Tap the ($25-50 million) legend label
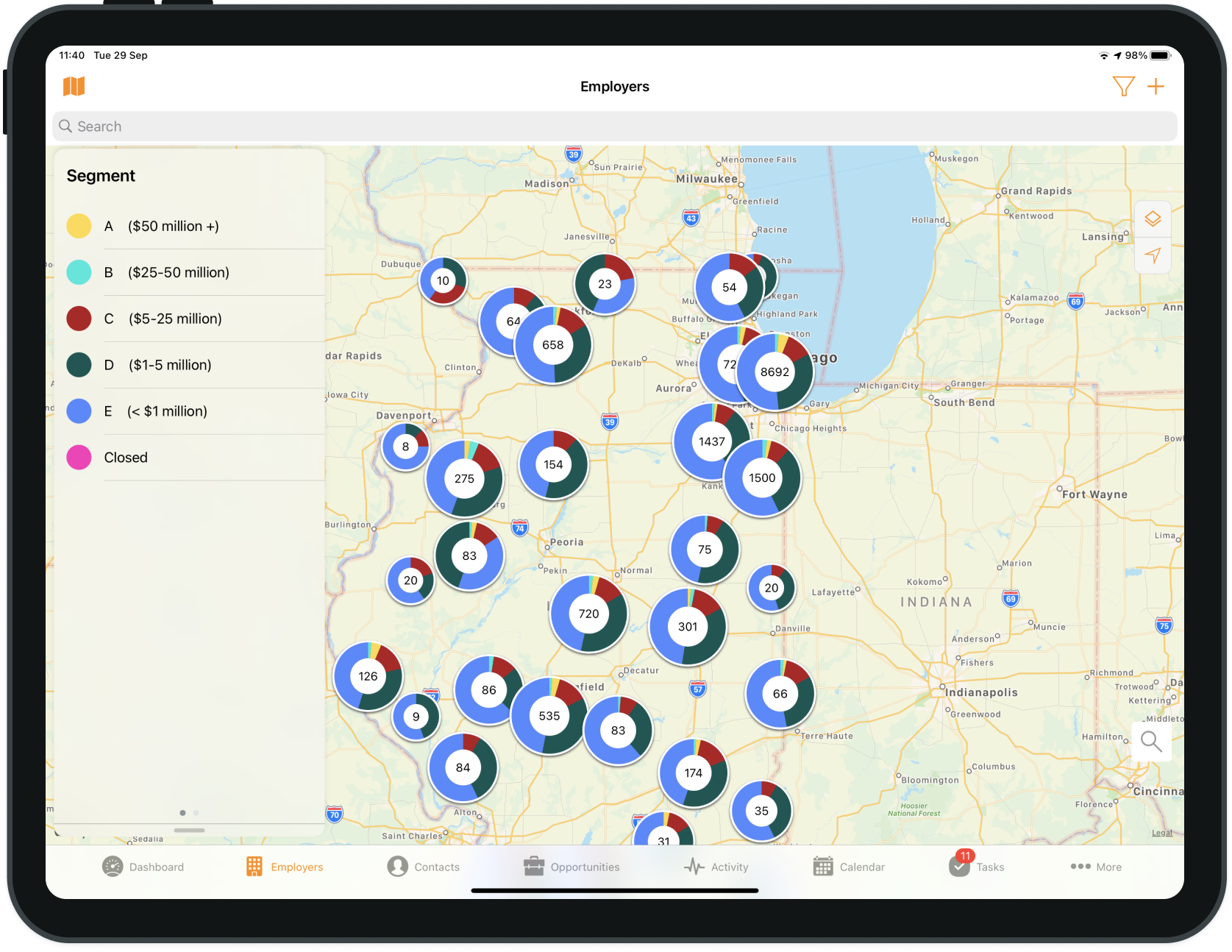This screenshot has height=952, width=1232. pos(179,272)
